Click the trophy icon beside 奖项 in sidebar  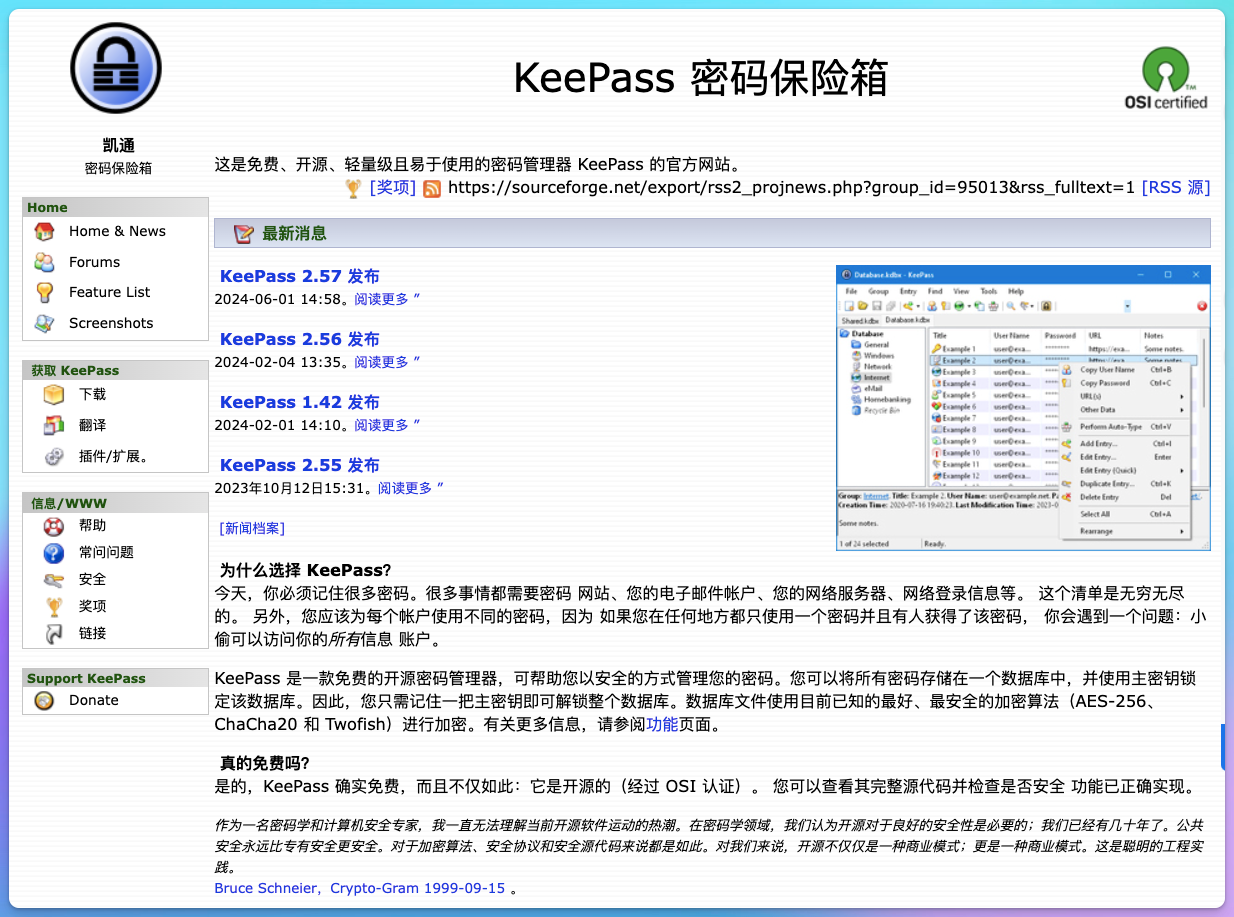tap(54, 607)
